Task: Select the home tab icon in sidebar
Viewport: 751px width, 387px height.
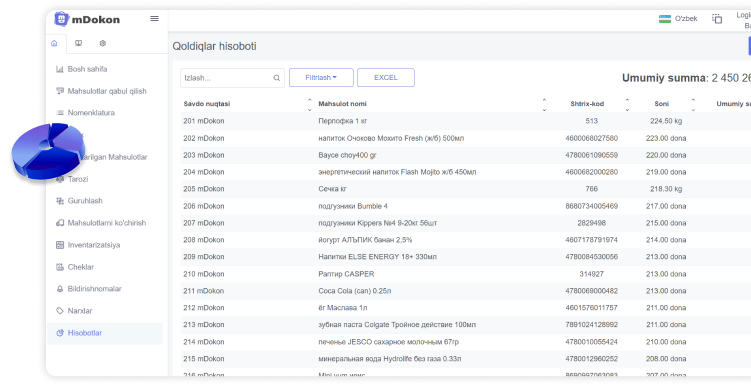Action: pos(54,43)
